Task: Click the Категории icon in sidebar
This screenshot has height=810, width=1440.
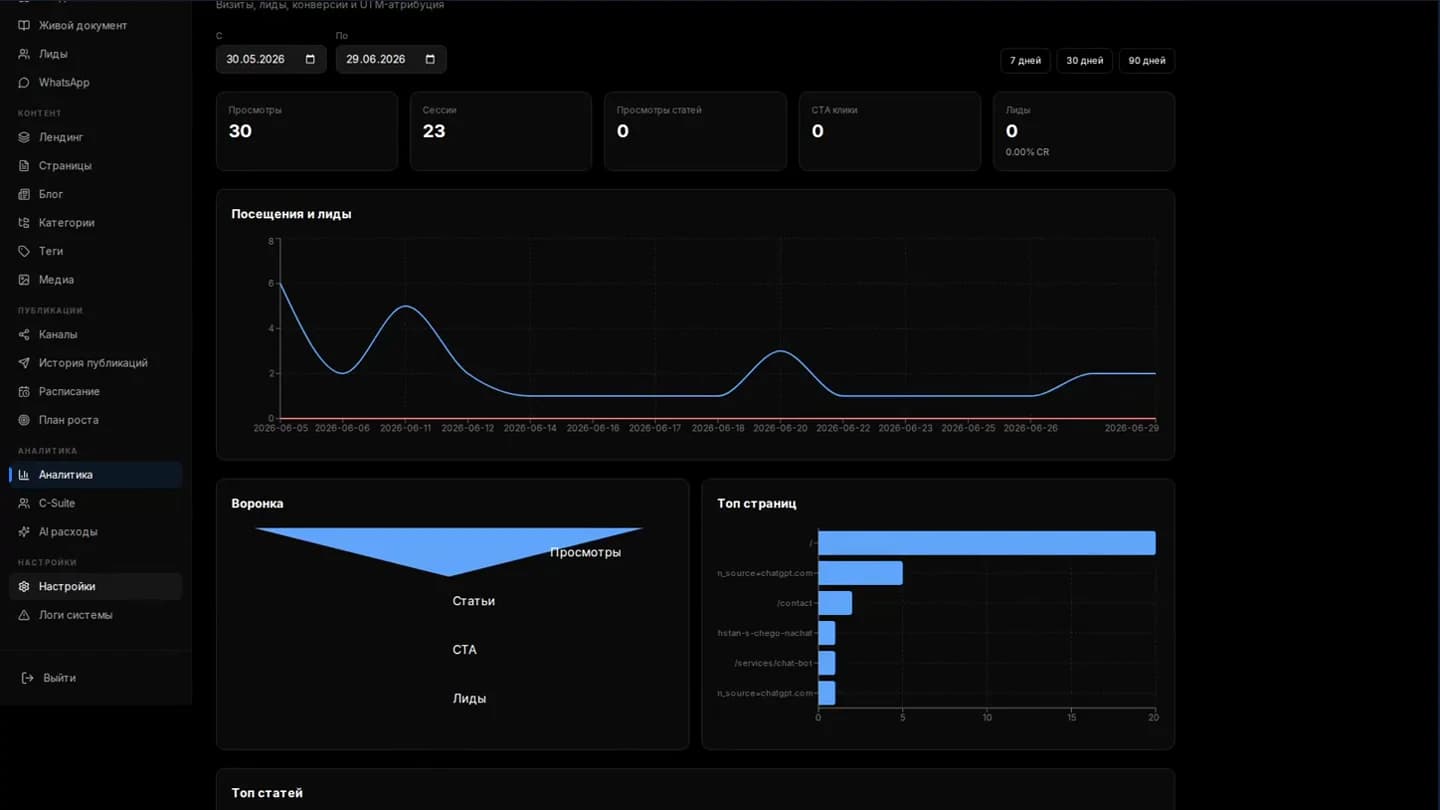Action: tap(24, 222)
